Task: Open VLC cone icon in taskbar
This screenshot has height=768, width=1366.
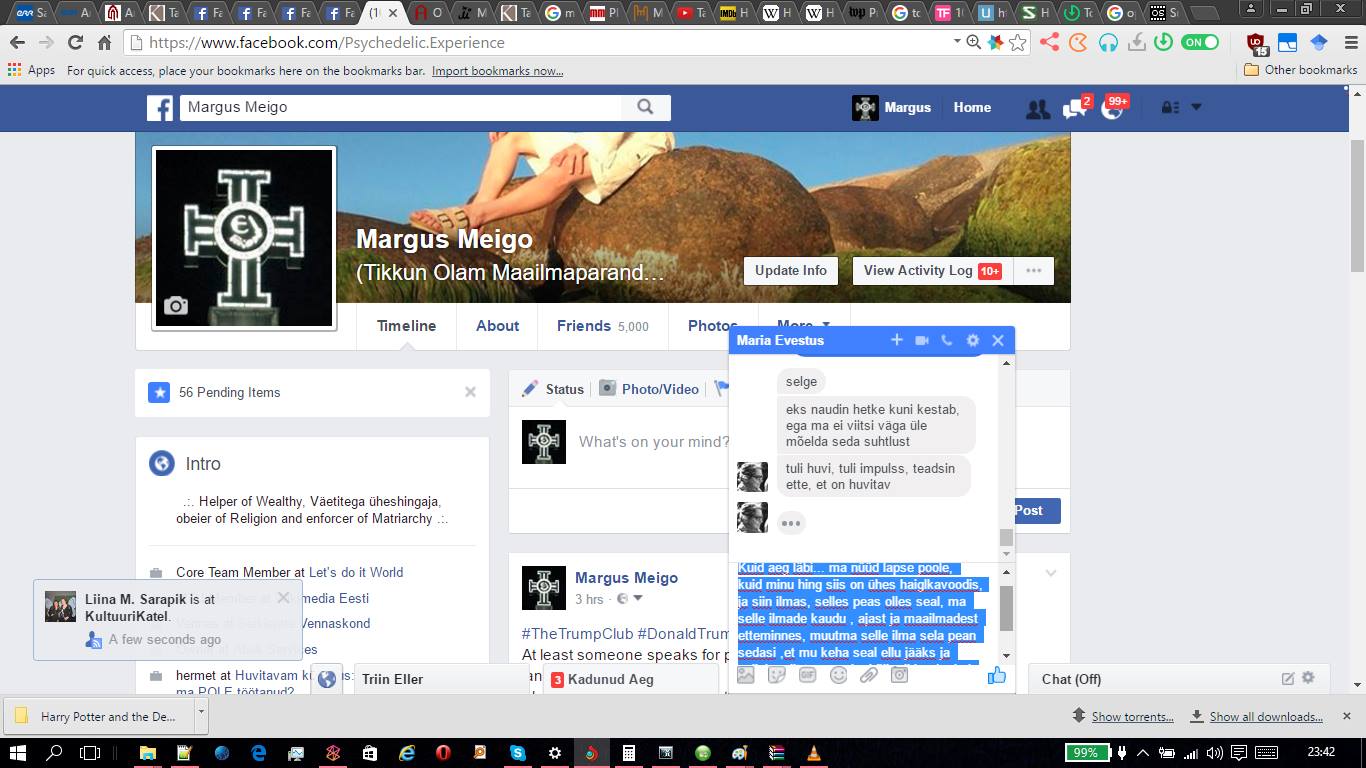Action: (815, 752)
